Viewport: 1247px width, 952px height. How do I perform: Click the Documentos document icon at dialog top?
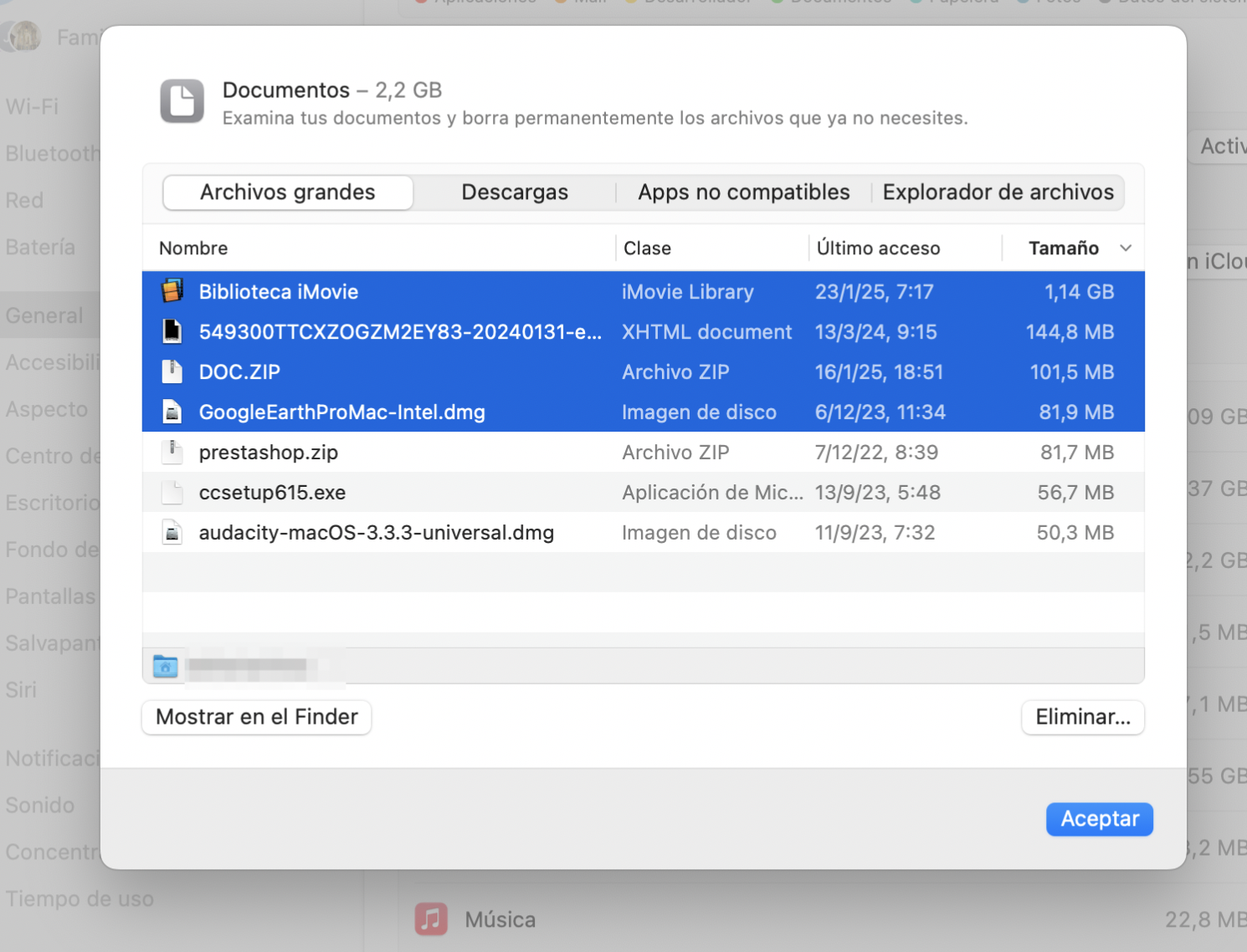pos(181,101)
